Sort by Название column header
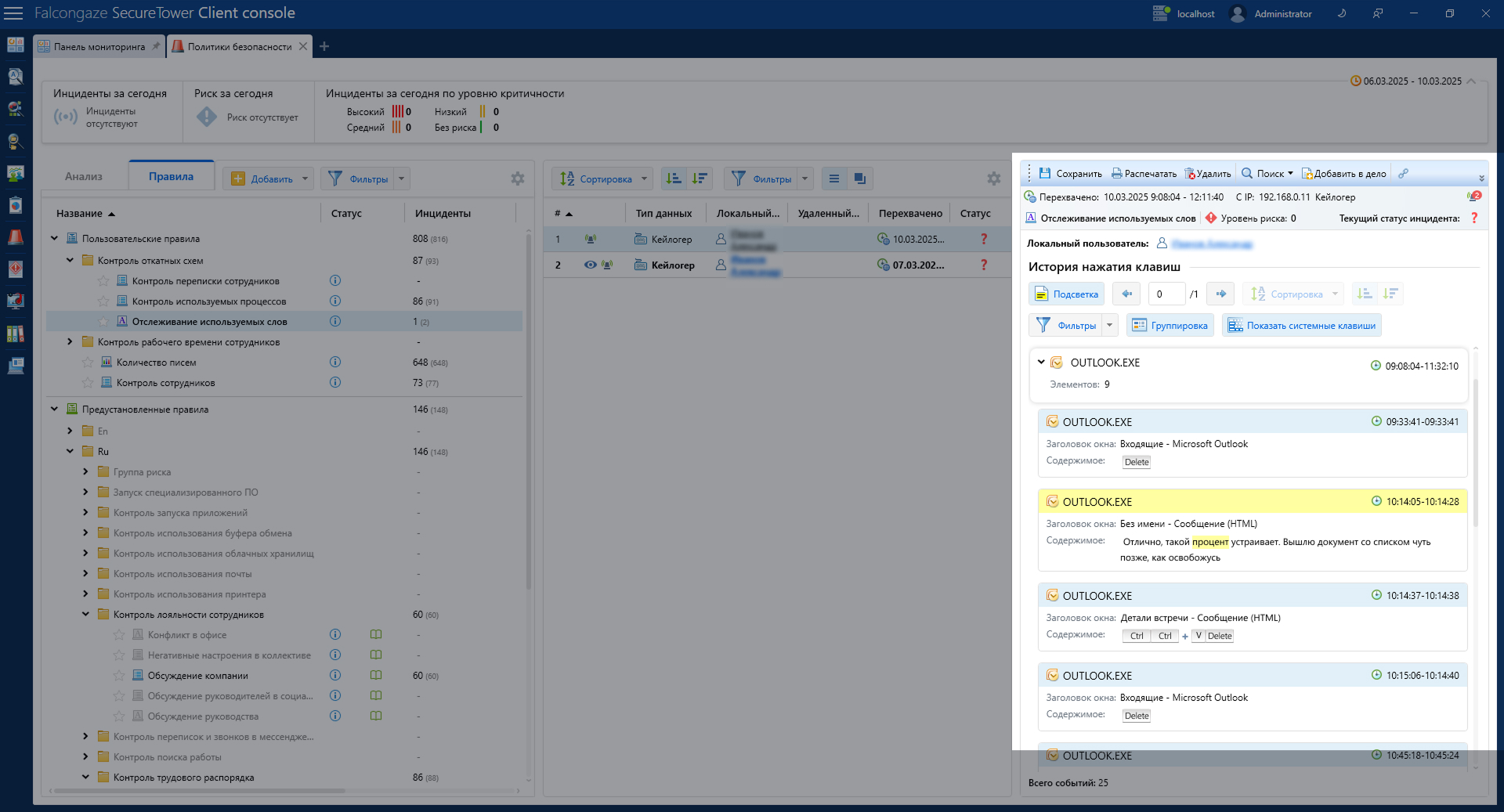1504x812 pixels. click(79, 213)
